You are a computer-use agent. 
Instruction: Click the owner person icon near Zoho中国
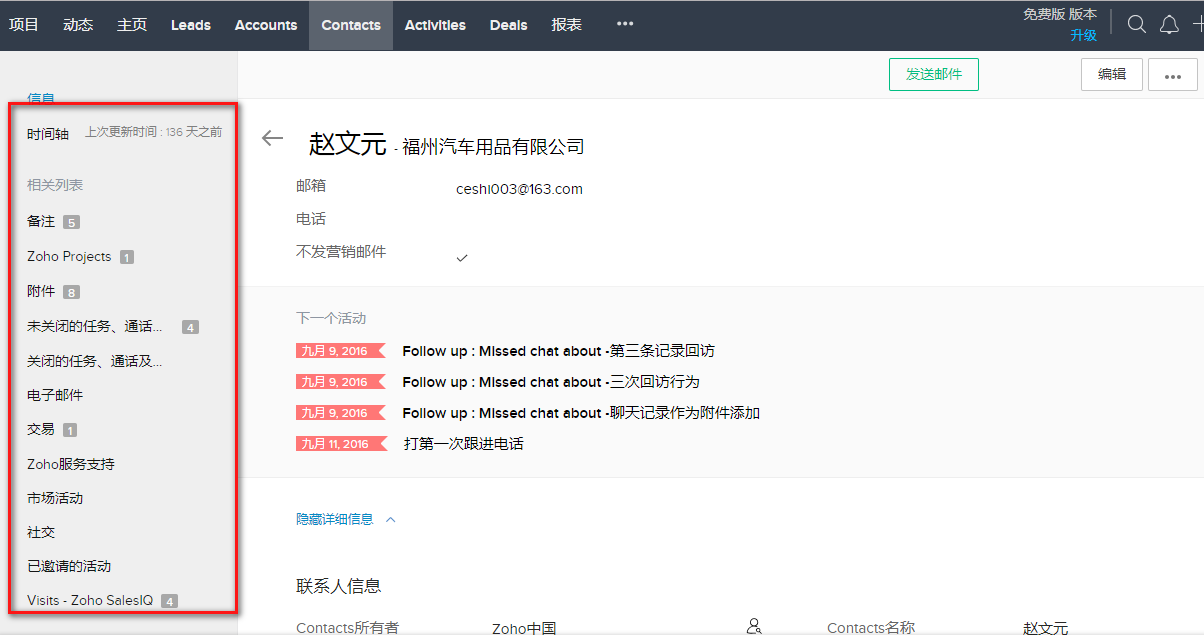(754, 626)
